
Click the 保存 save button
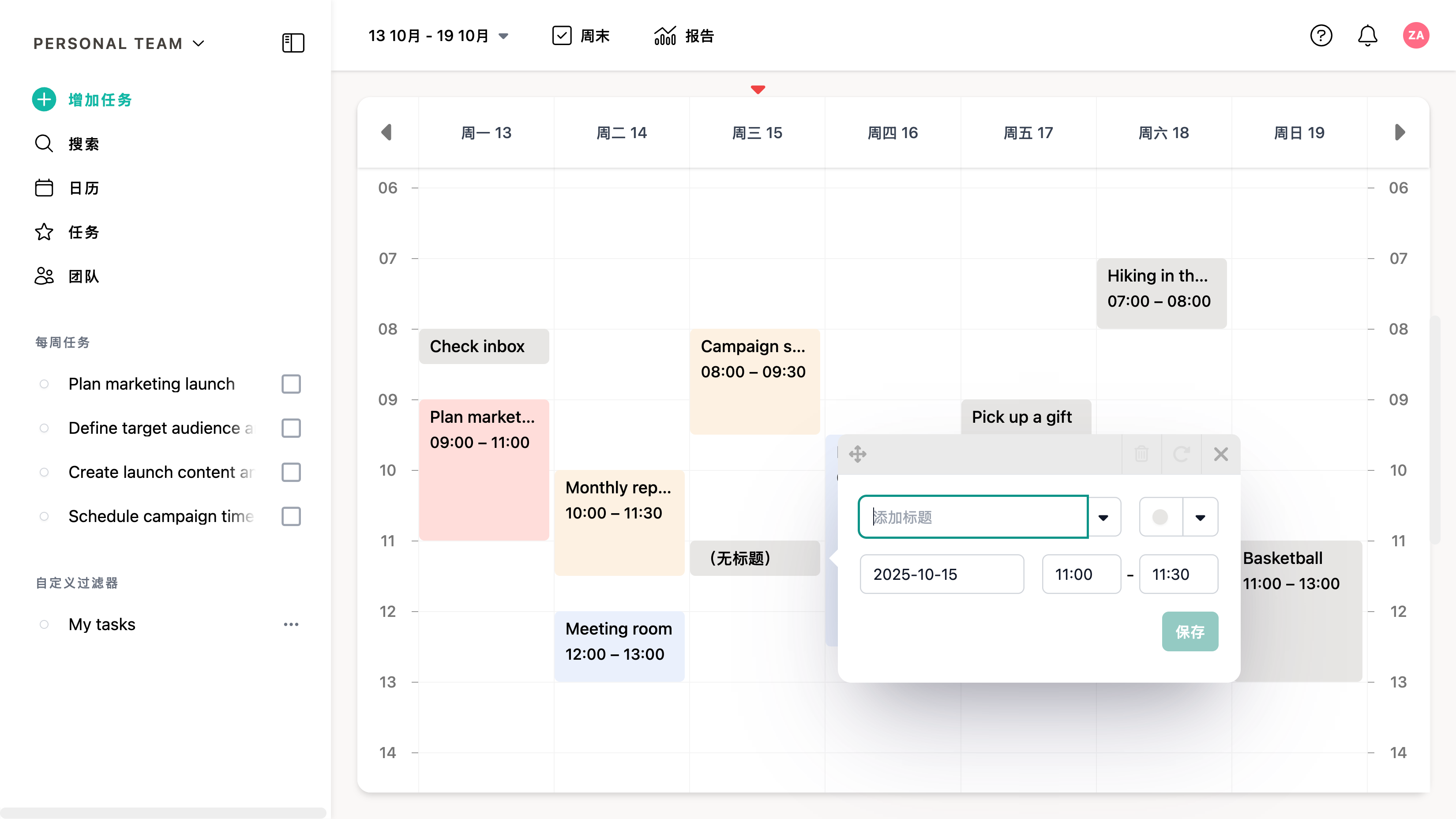click(x=1189, y=631)
